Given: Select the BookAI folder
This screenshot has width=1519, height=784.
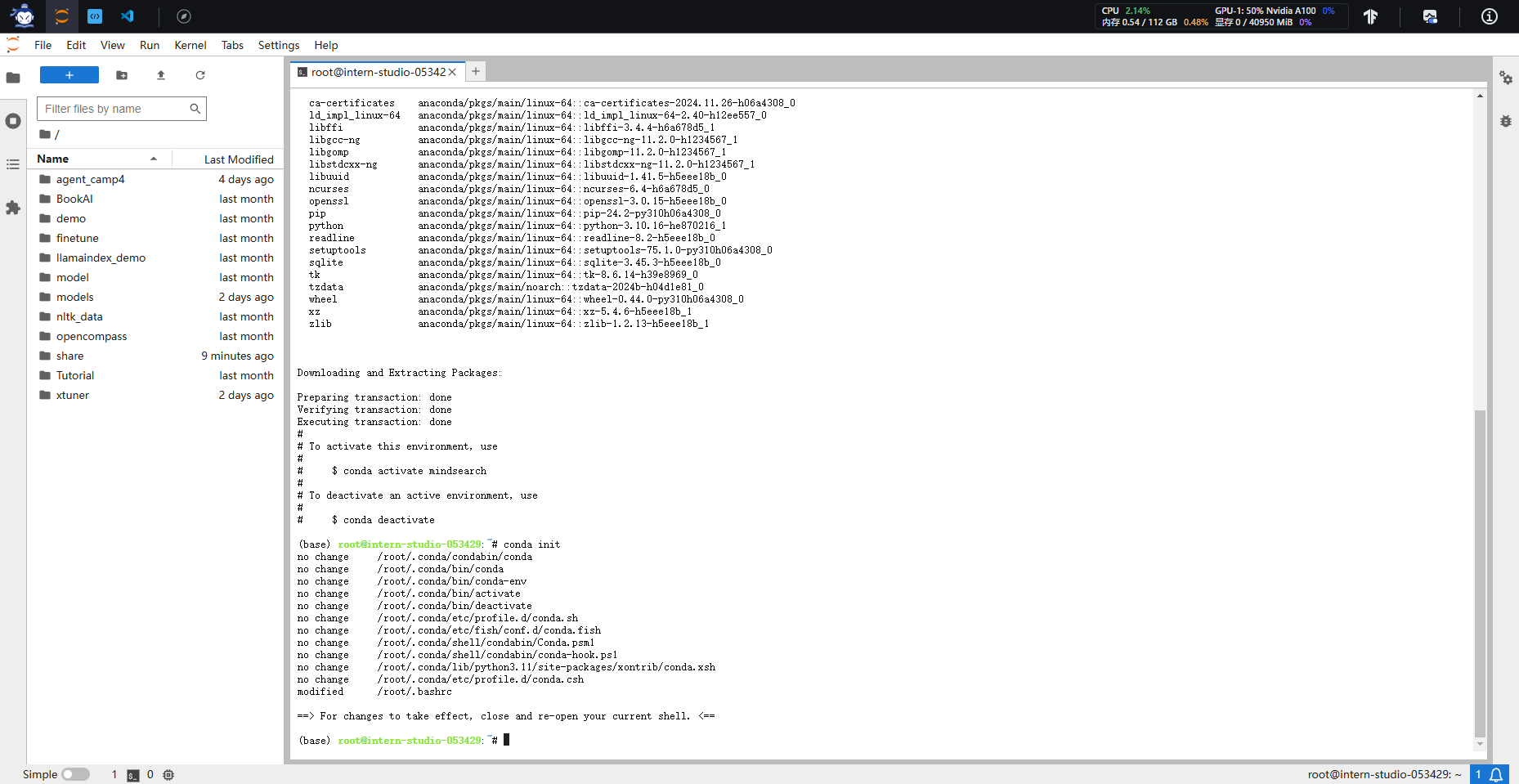Looking at the screenshot, I should (x=155, y=199).
